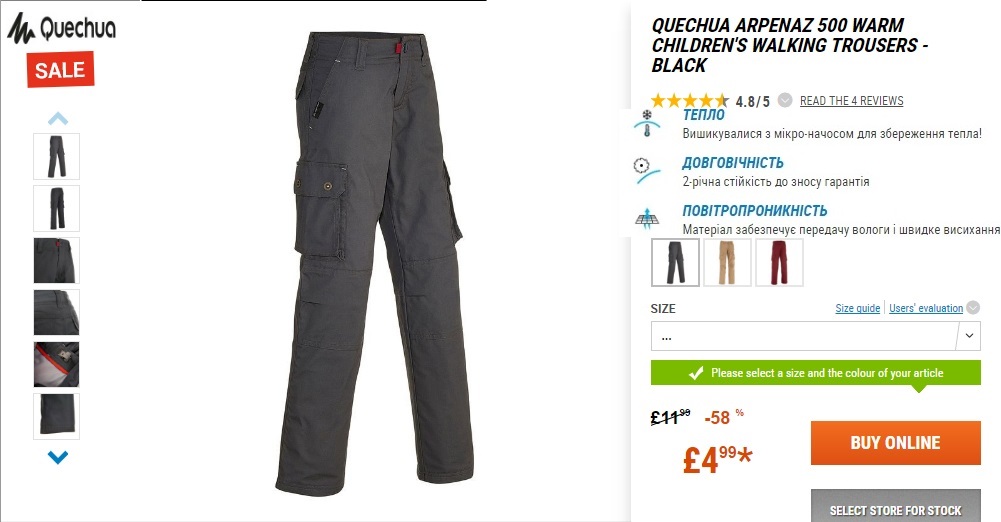The width and height of the screenshot is (1001, 522).
Task: Click the breathability feature icon
Action: pyautogui.click(x=647, y=218)
